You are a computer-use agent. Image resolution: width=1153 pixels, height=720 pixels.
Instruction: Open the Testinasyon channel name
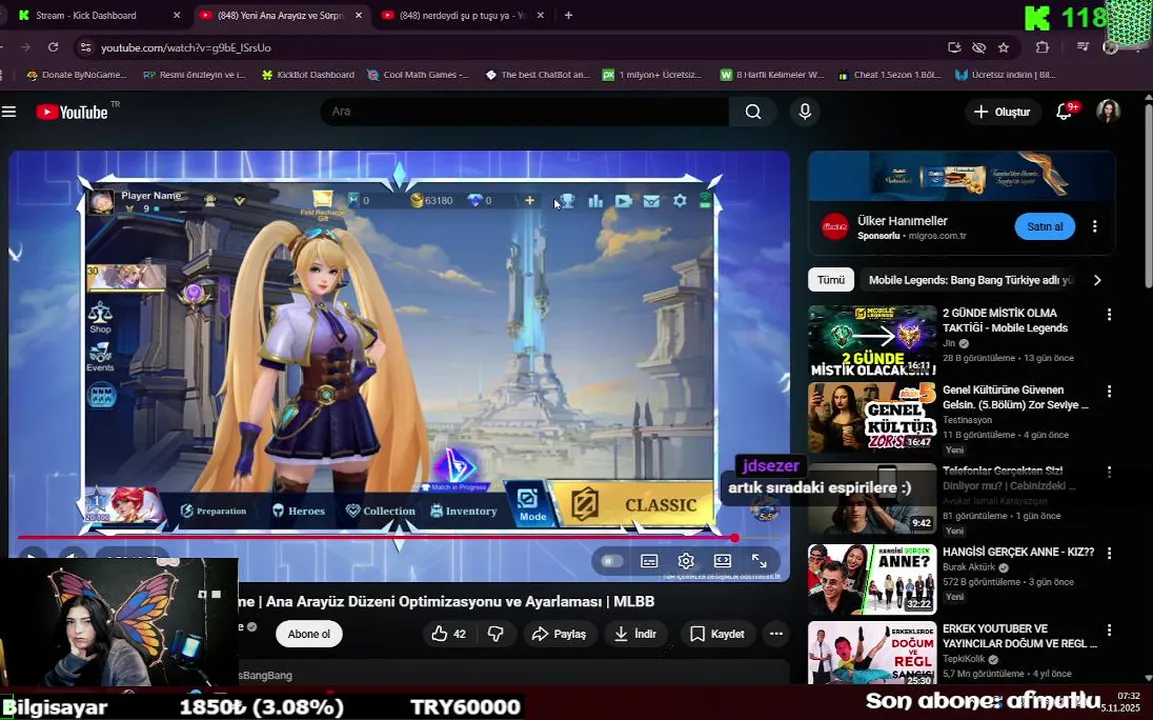(967, 420)
